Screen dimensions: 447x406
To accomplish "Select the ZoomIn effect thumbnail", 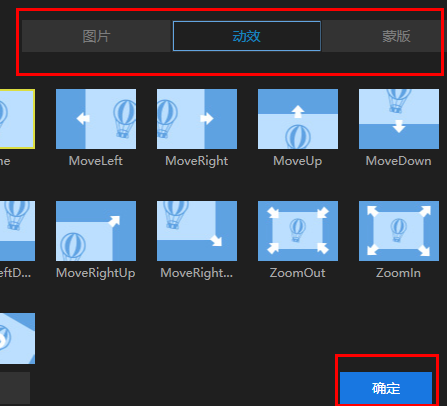I will (x=399, y=231).
